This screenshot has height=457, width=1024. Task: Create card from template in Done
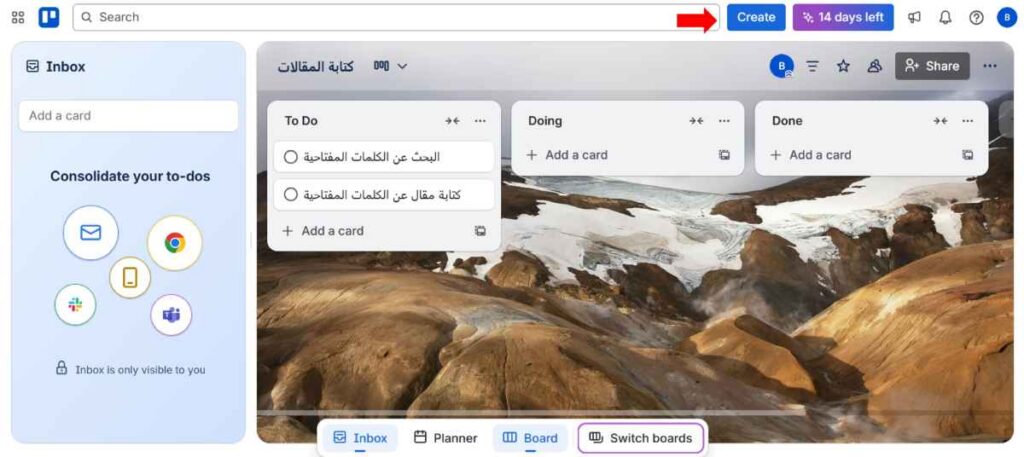[968, 155]
